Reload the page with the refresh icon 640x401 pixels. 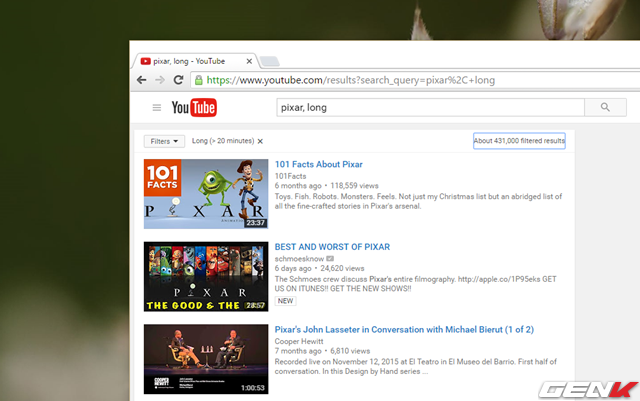point(180,80)
